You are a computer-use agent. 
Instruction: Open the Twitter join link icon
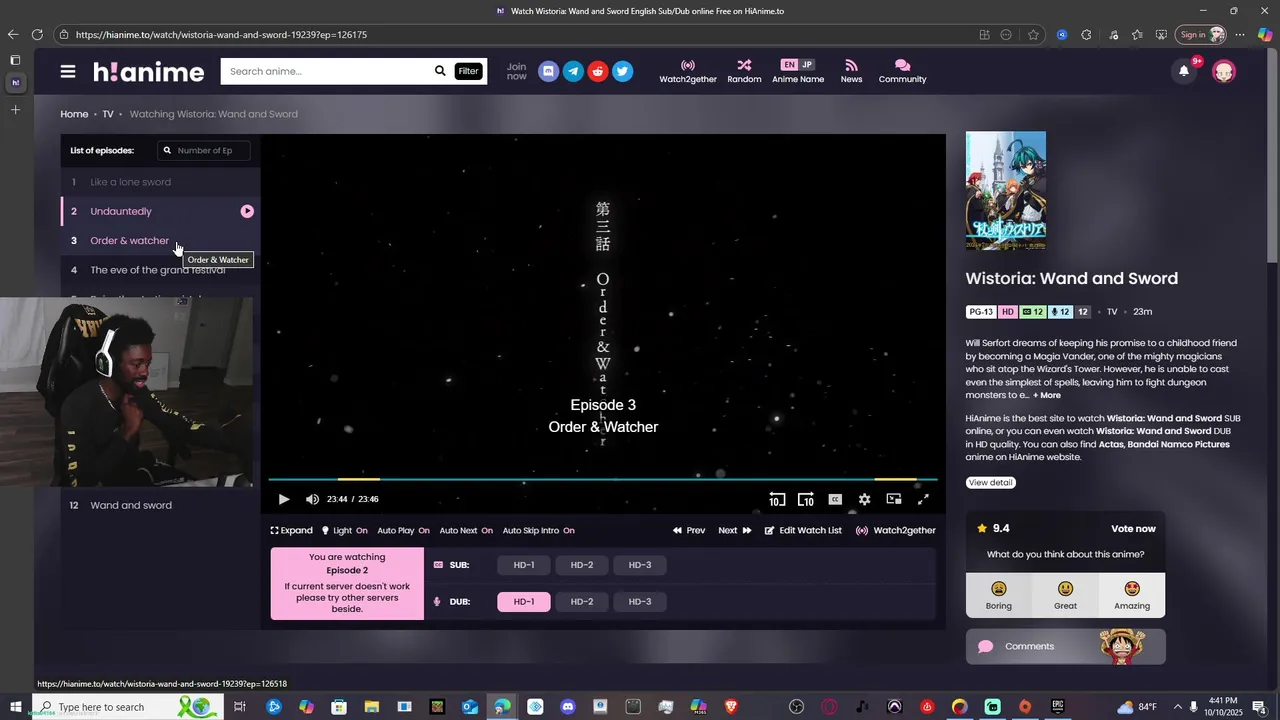coord(623,71)
